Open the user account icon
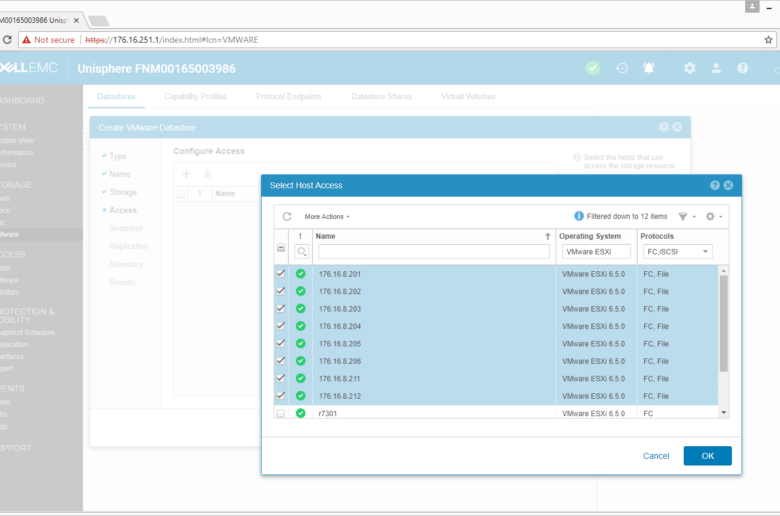Screen dimensions: 780x516 tap(716, 68)
